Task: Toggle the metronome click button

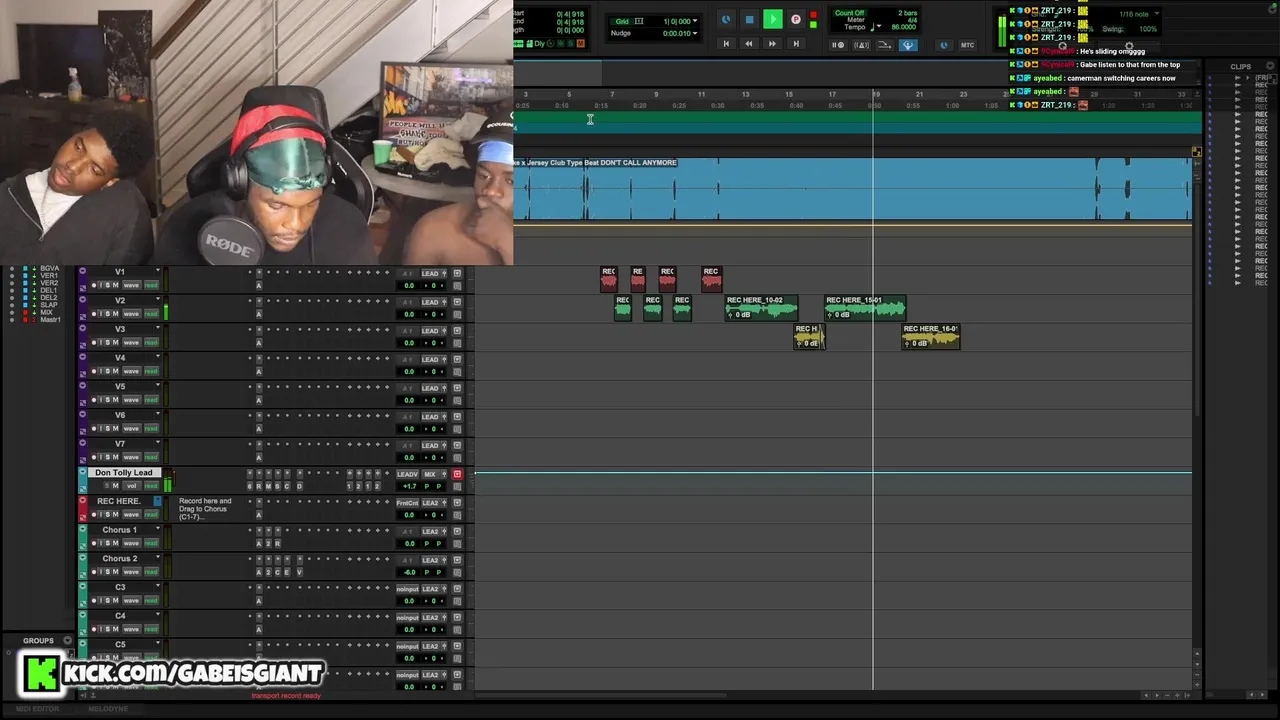Action: [x=861, y=45]
